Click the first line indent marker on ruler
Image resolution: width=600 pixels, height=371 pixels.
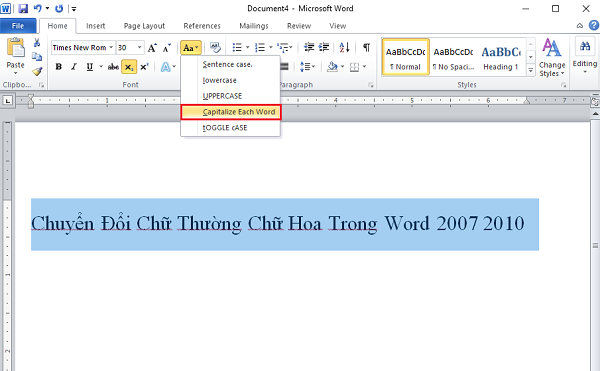click(31, 97)
